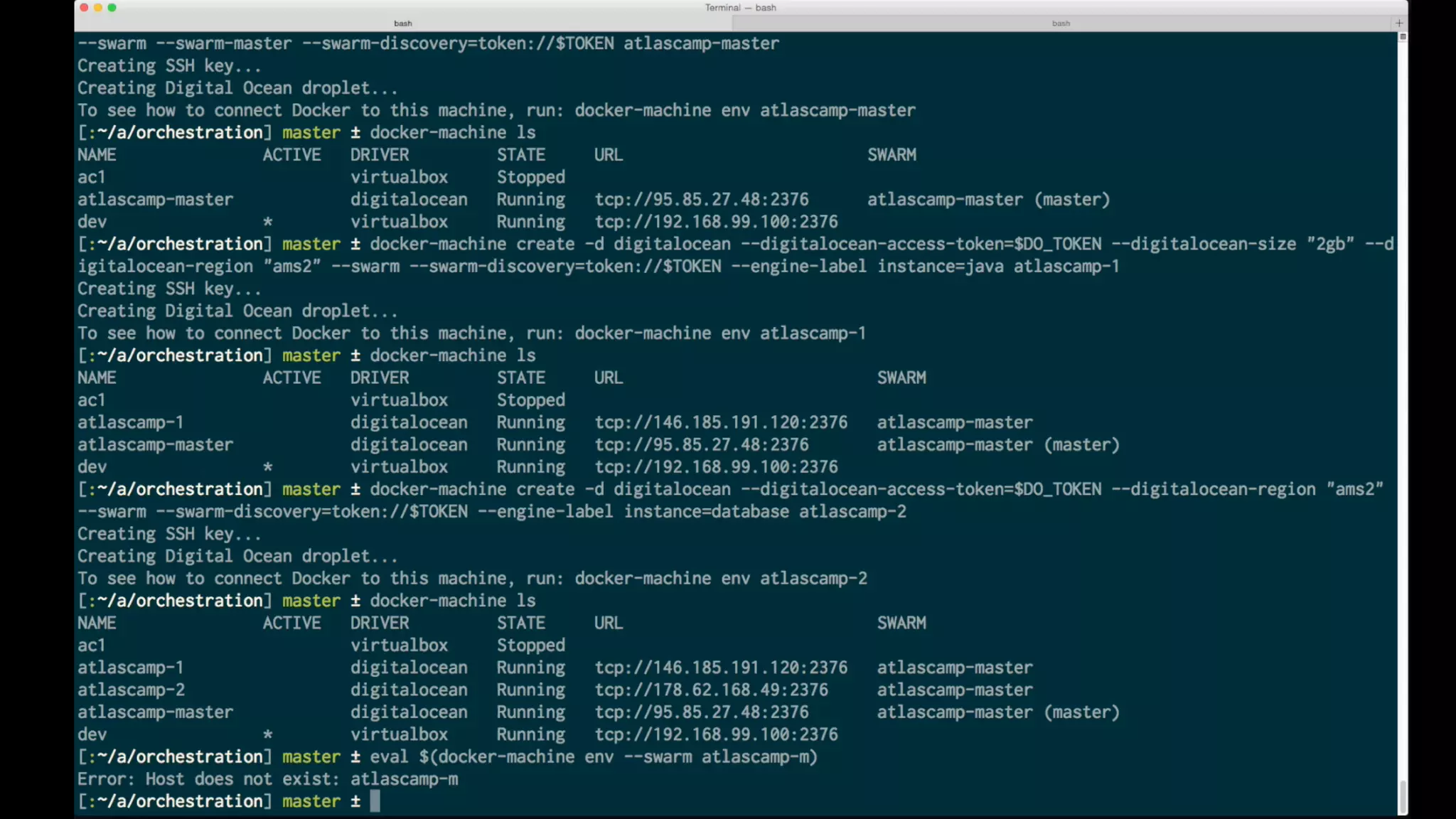Click the atlascamp-2 name in machine list

[131, 690]
